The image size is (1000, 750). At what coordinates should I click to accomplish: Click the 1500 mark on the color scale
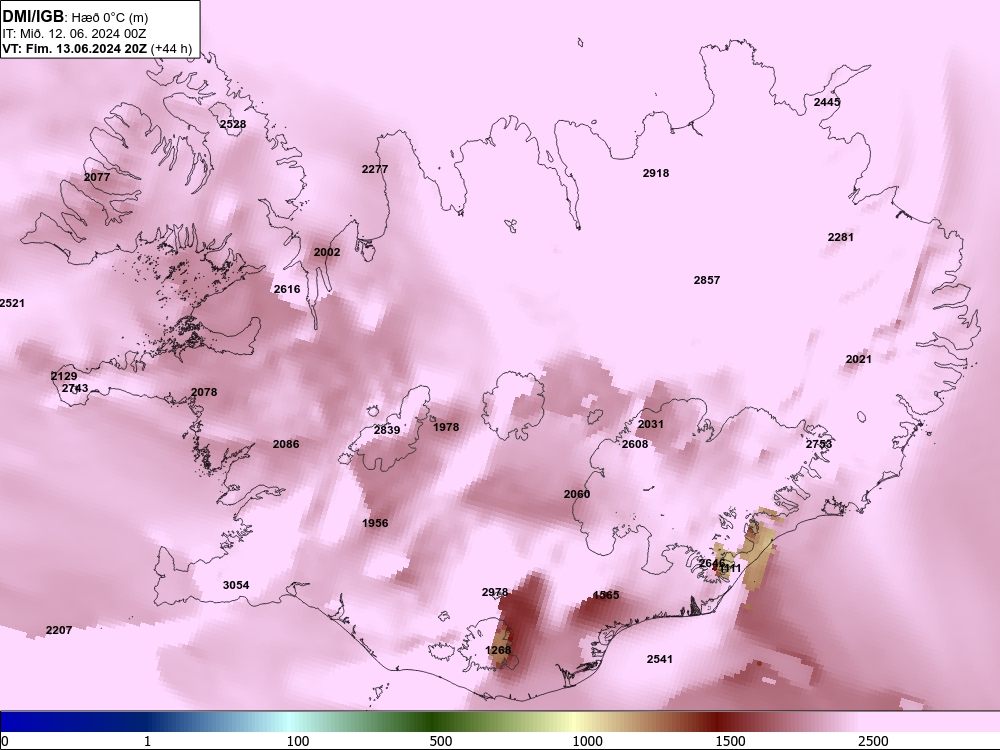click(x=730, y=741)
